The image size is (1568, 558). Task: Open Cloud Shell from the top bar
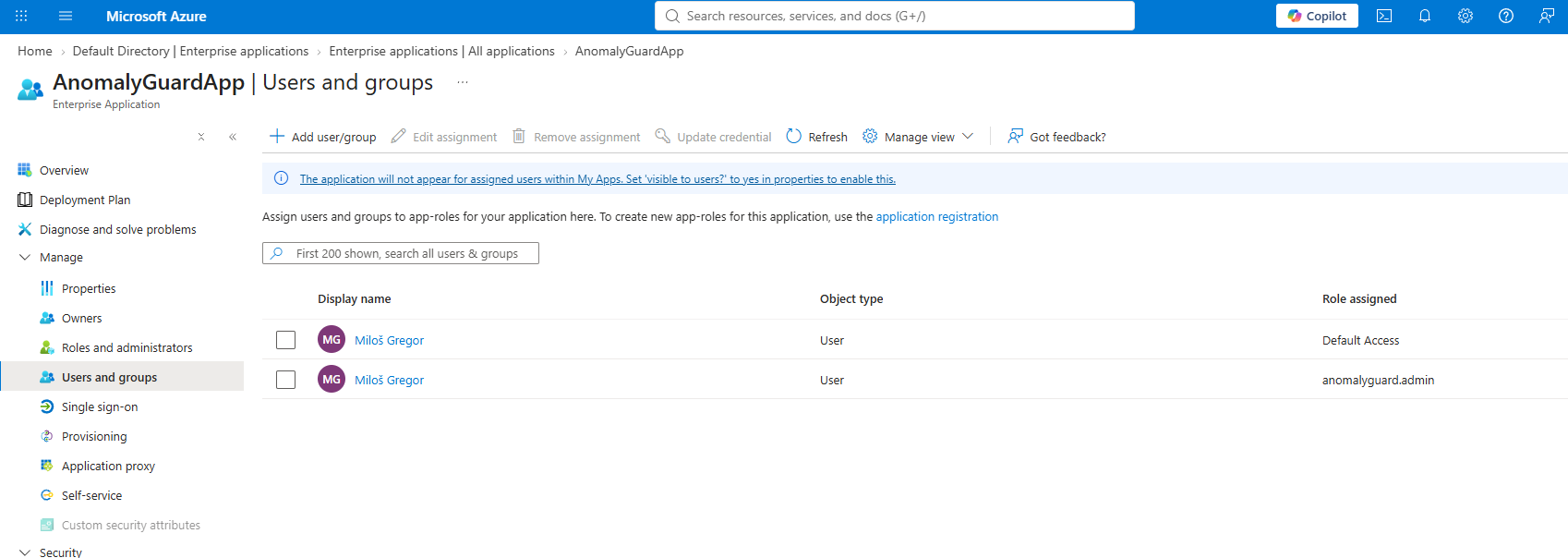pos(1384,16)
